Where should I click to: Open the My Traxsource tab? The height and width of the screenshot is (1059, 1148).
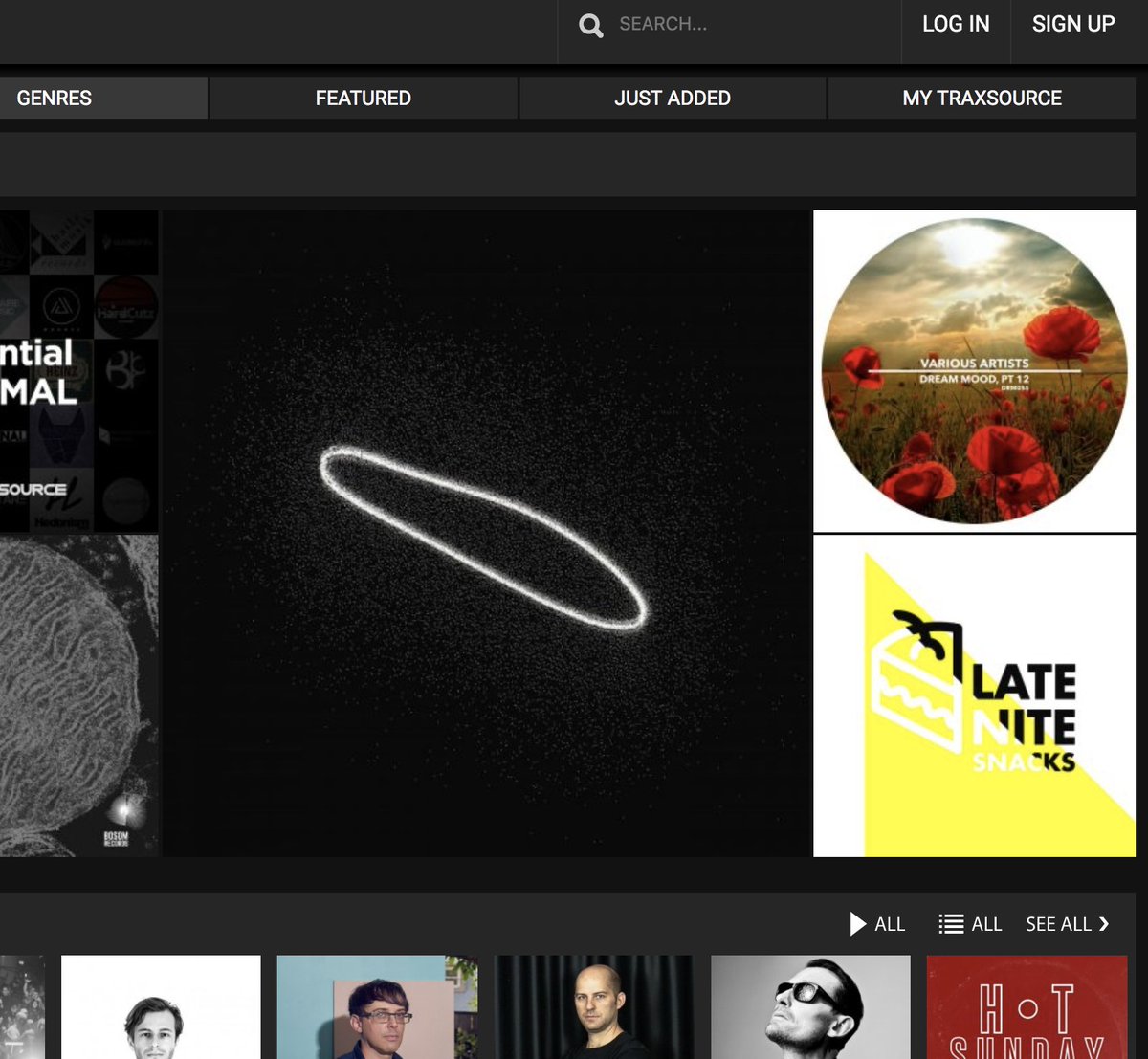coord(982,98)
